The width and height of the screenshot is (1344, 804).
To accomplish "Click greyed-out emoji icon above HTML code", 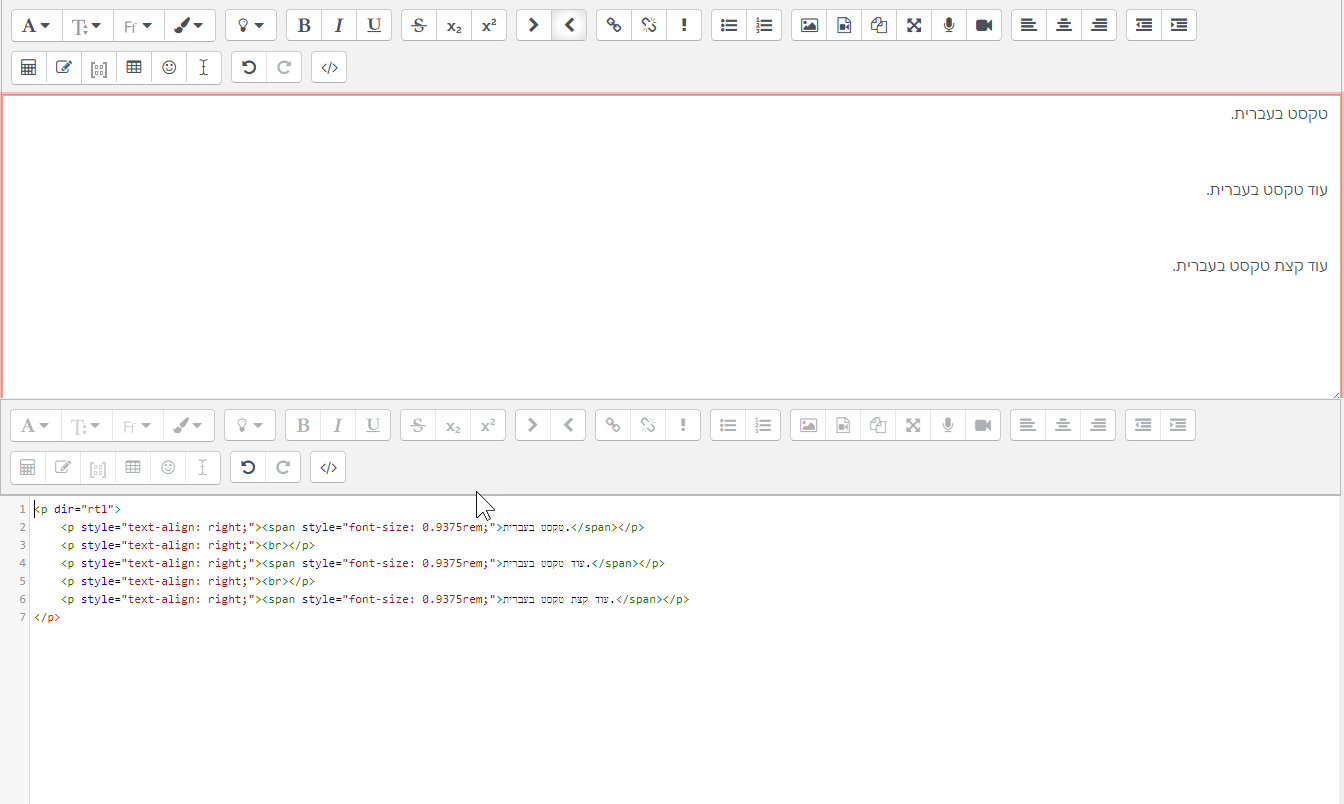I will (x=168, y=467).
